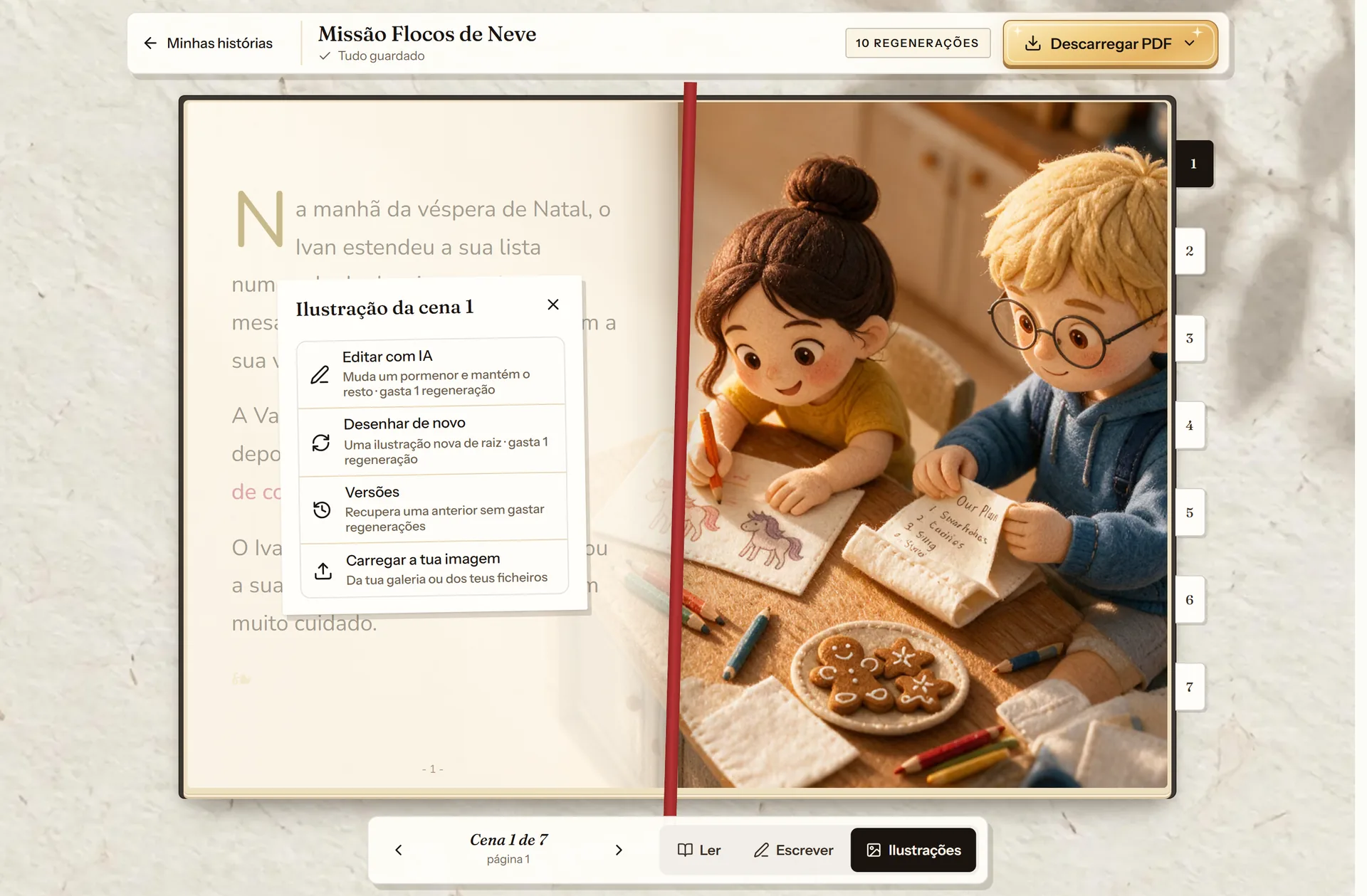This screenshot has width=1367, height=896.
Task: Open the 10 Regenerações counter
Action: coord(918,43)
